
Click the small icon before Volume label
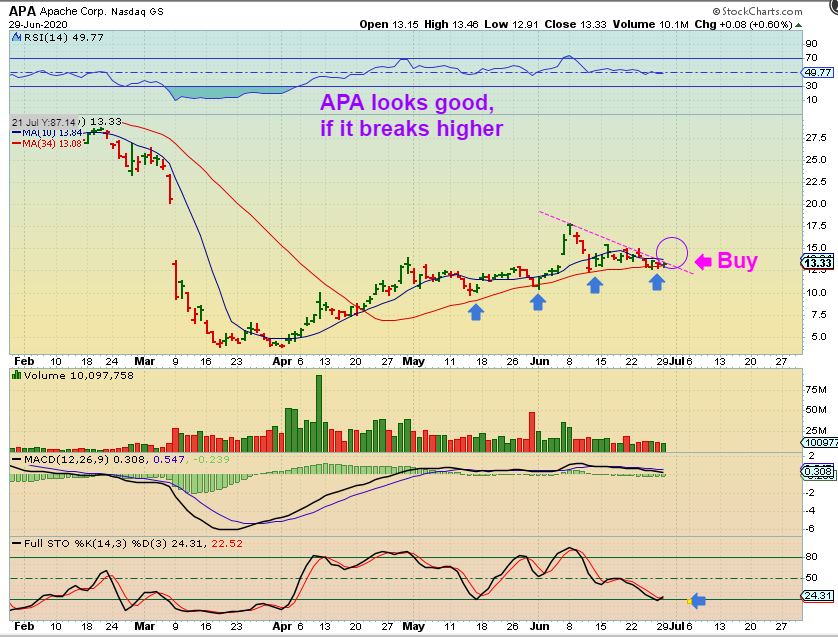(x=16, y=376)
